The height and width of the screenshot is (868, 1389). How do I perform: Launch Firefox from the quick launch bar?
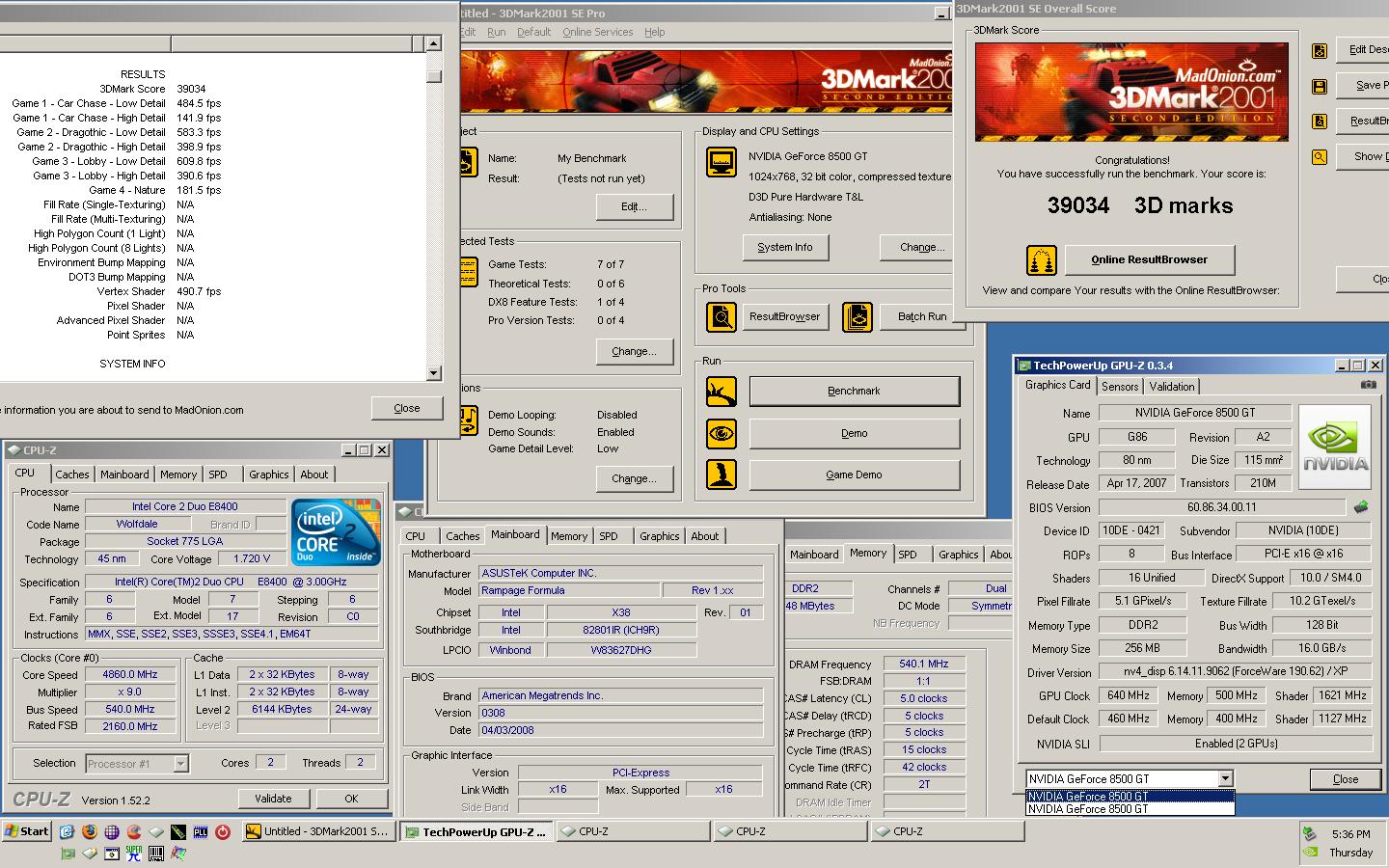click(x=90, y=831)
